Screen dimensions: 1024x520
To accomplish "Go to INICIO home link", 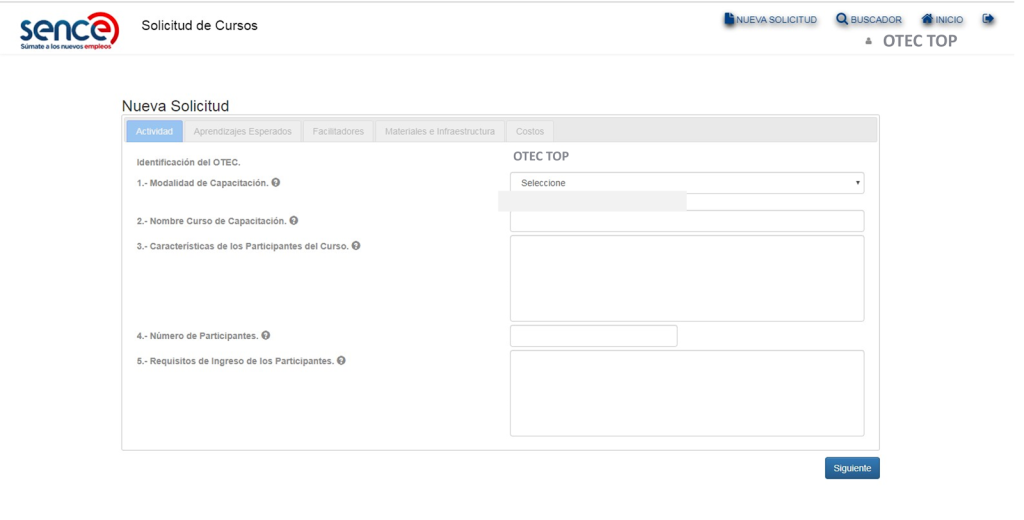I will click(942, 20).
